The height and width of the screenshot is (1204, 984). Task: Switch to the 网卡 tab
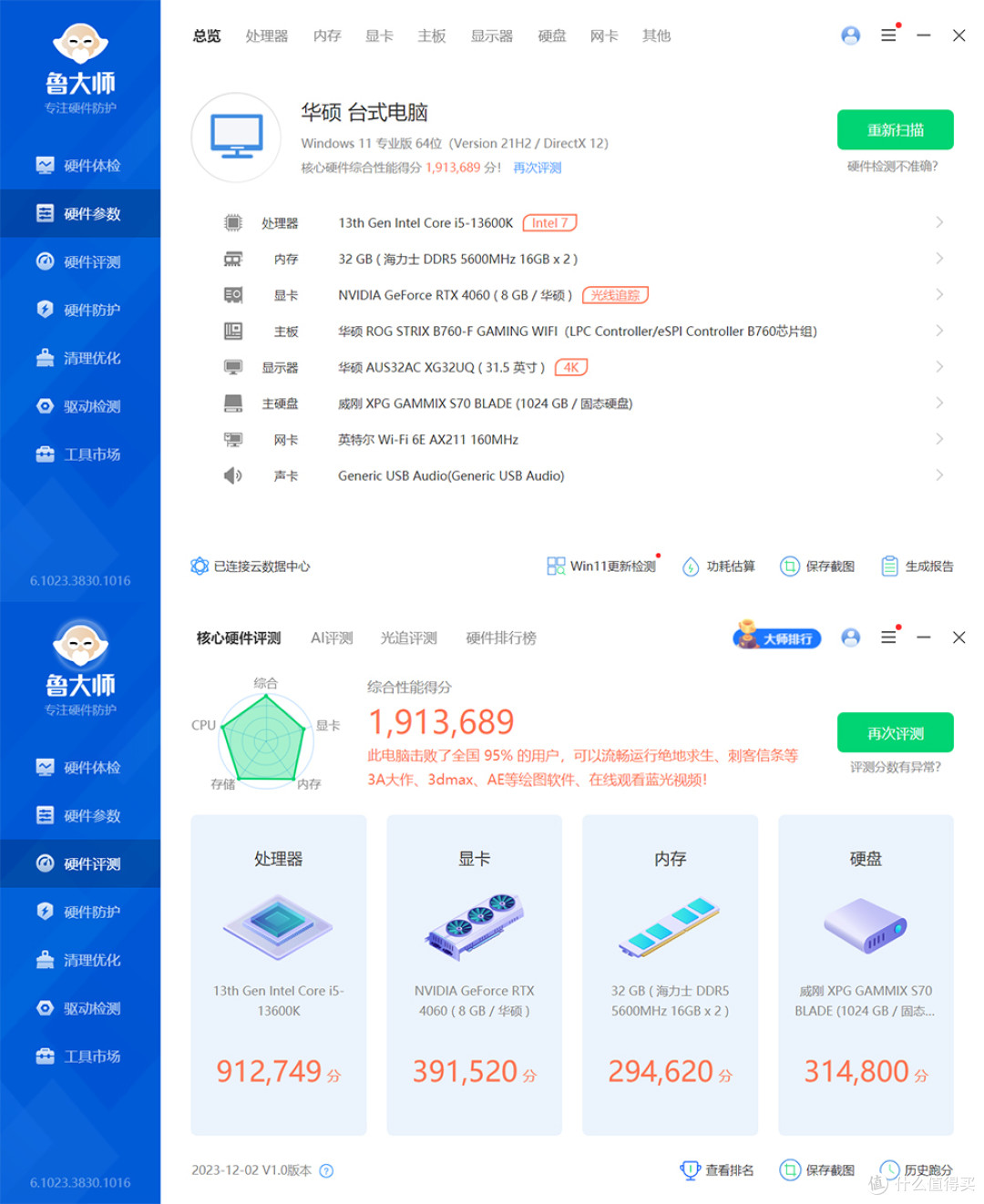(604, 36)
